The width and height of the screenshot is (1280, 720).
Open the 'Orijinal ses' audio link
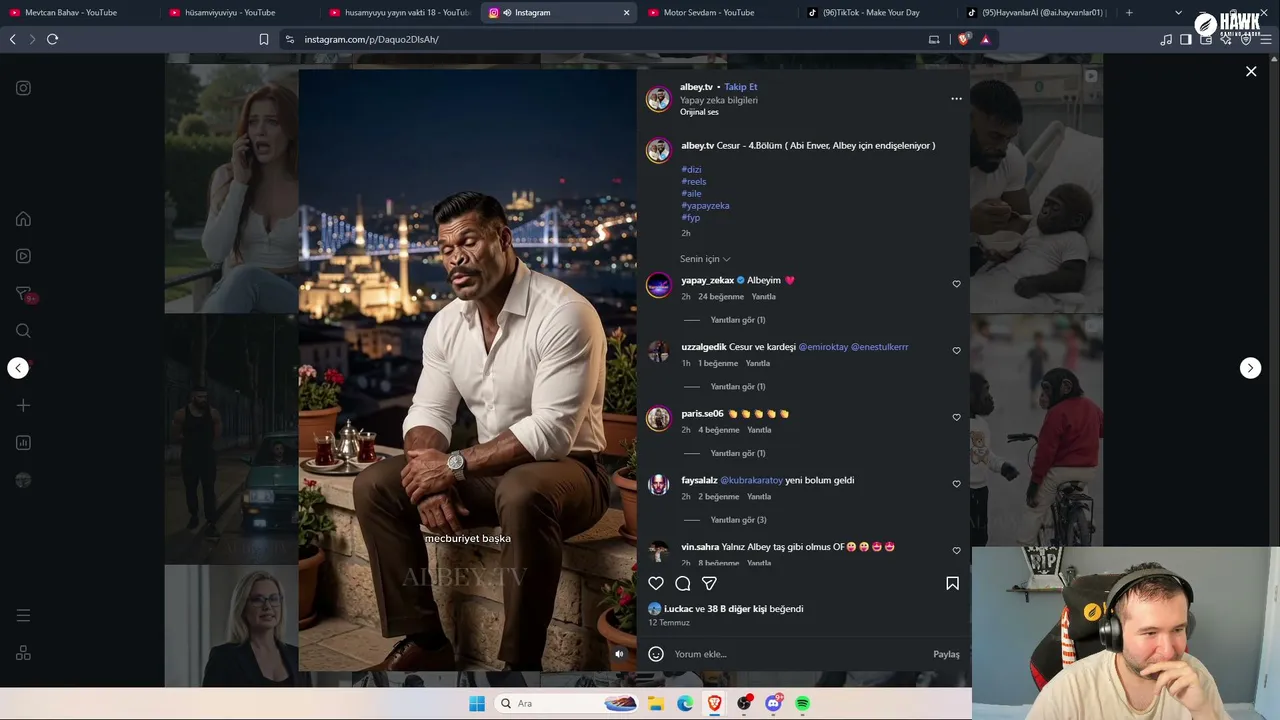click(x=700, y=112)
